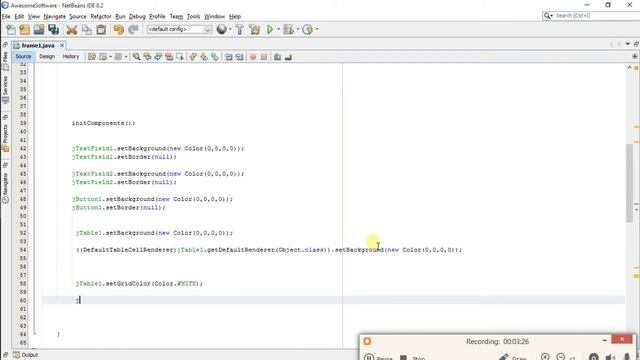Click the Save All icon
Image resolution: width=640 pixels, height=360 pixels.
tap(53, 29)
